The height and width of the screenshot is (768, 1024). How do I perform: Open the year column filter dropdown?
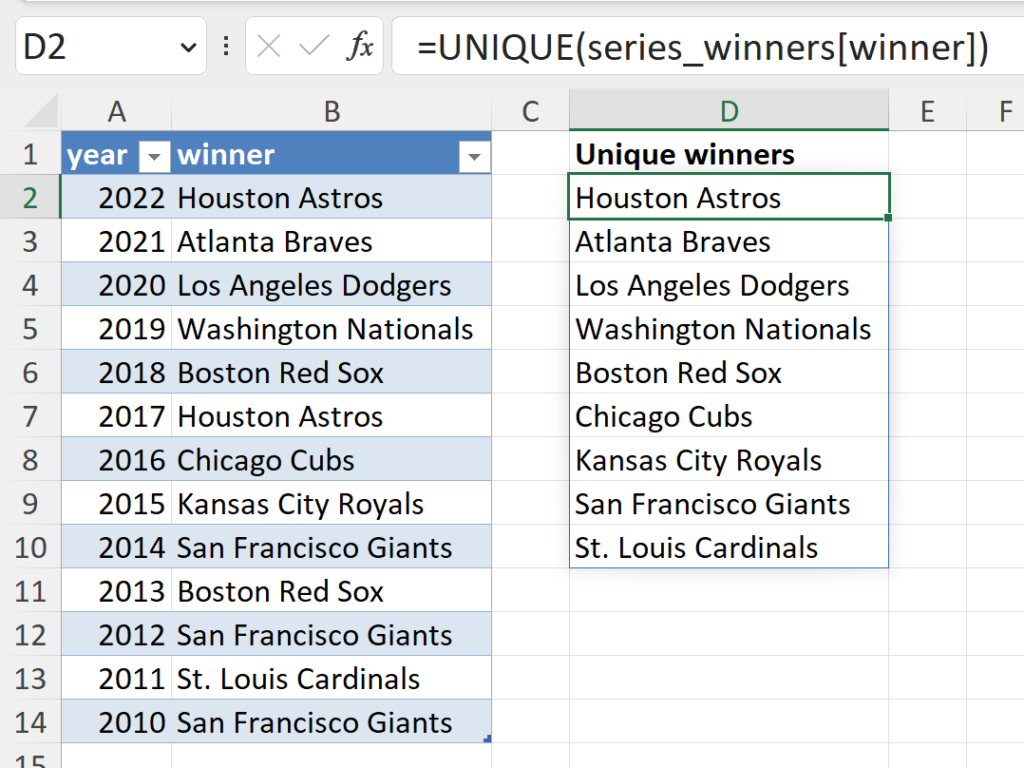click(155, 157)
